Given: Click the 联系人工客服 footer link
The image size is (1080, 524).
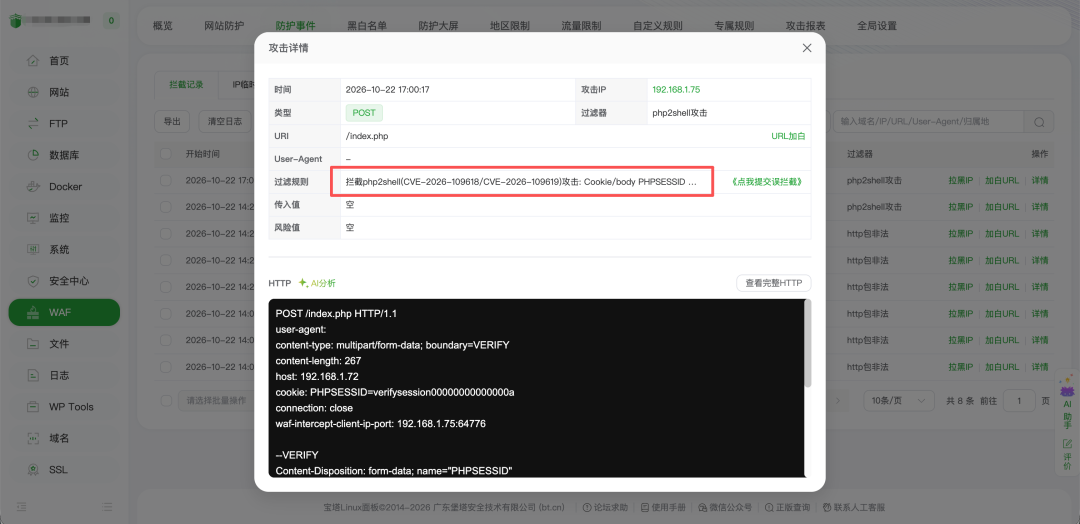Looking at the screenshot, I should coord(853,507).
